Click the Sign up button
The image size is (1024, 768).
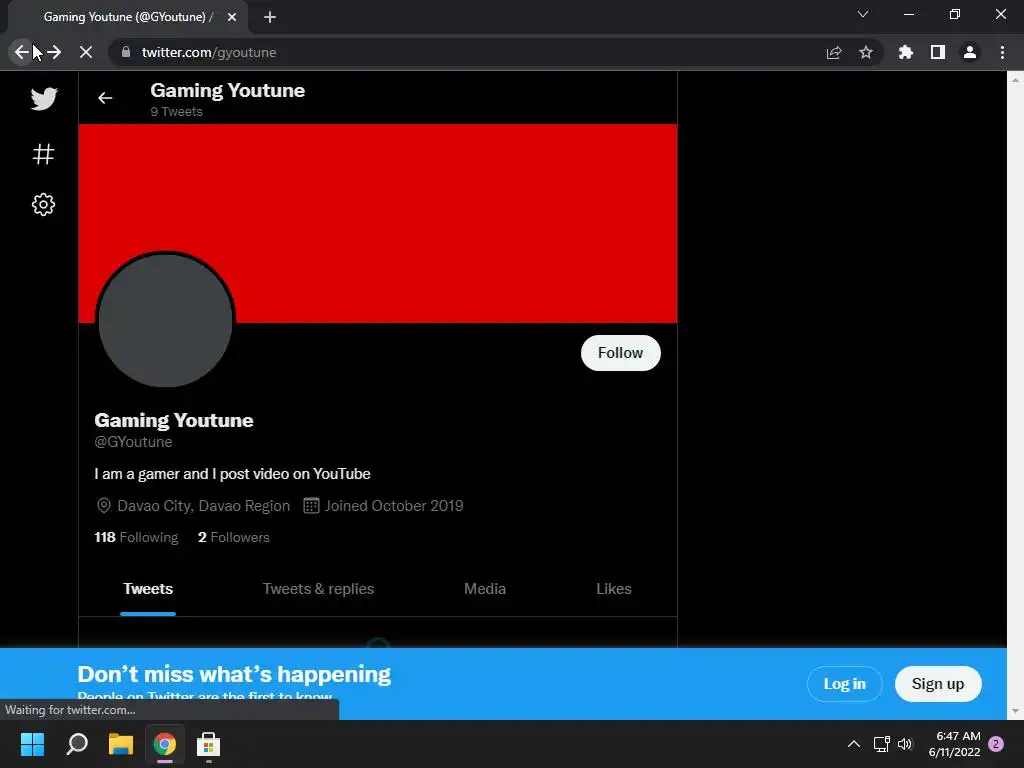coord(938,684)
